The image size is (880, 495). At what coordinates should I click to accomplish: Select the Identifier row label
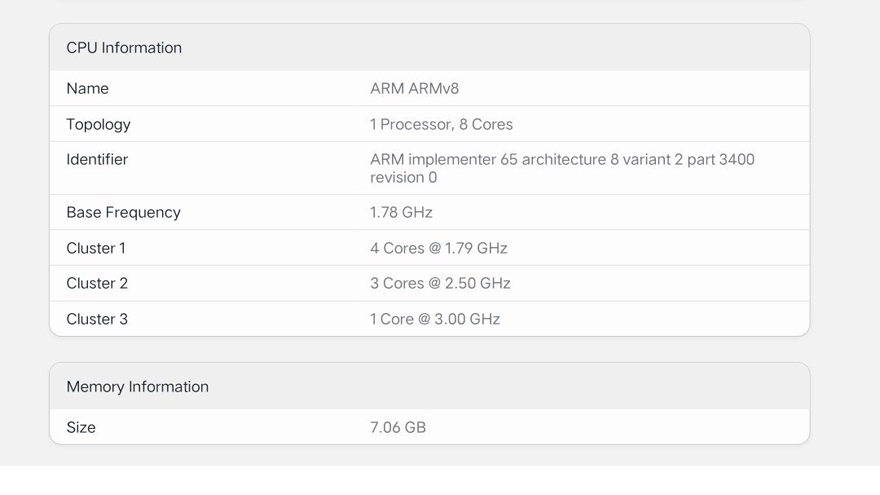point(97,160)
